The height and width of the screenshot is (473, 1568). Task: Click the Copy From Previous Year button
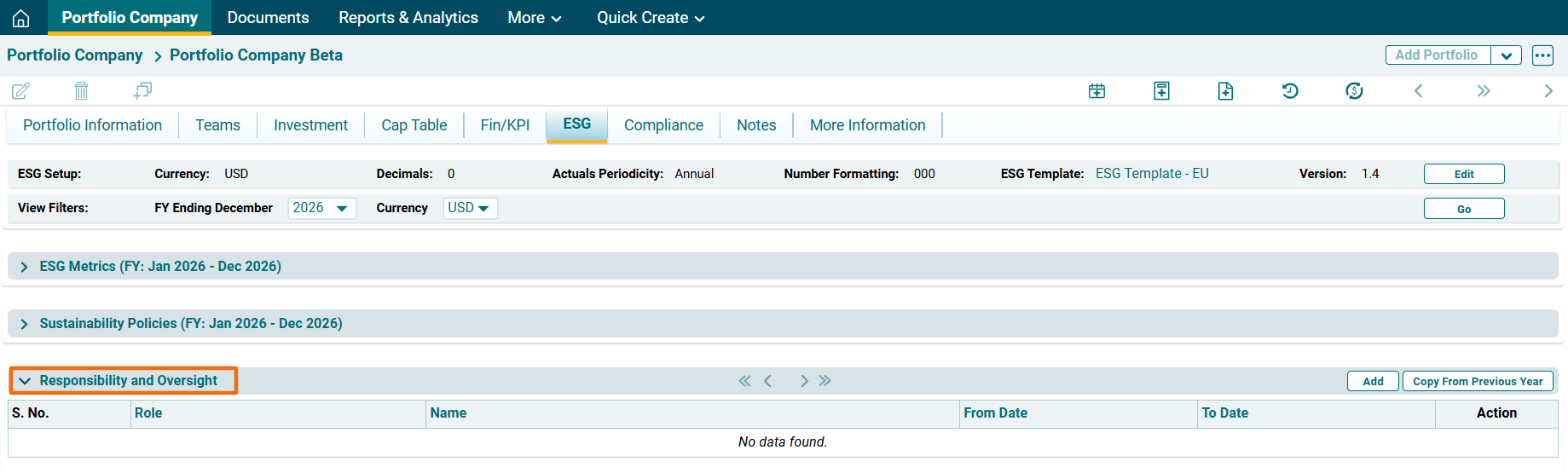1477,381
